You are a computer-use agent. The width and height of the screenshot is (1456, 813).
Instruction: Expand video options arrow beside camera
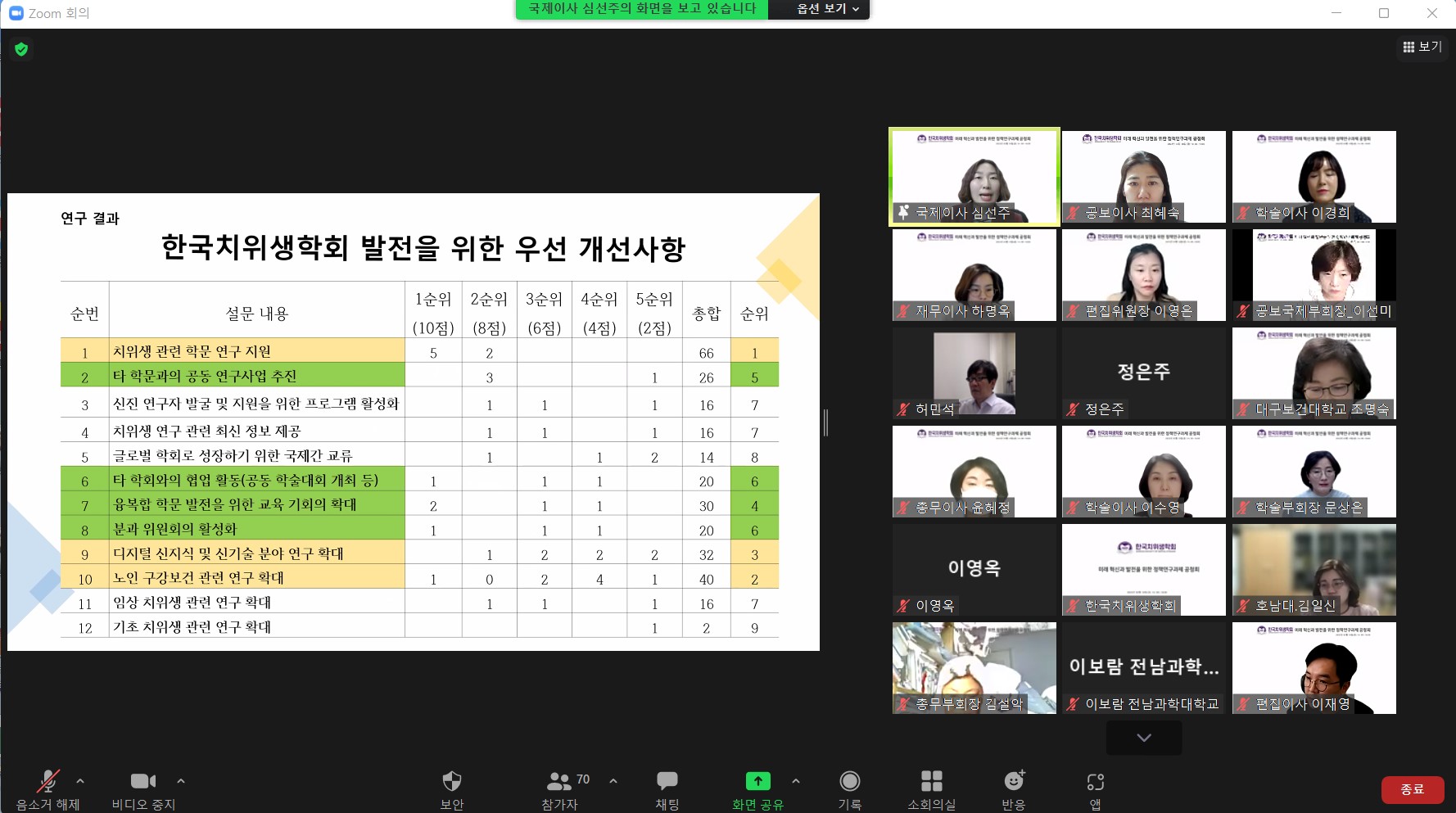[x=181, y=781]
